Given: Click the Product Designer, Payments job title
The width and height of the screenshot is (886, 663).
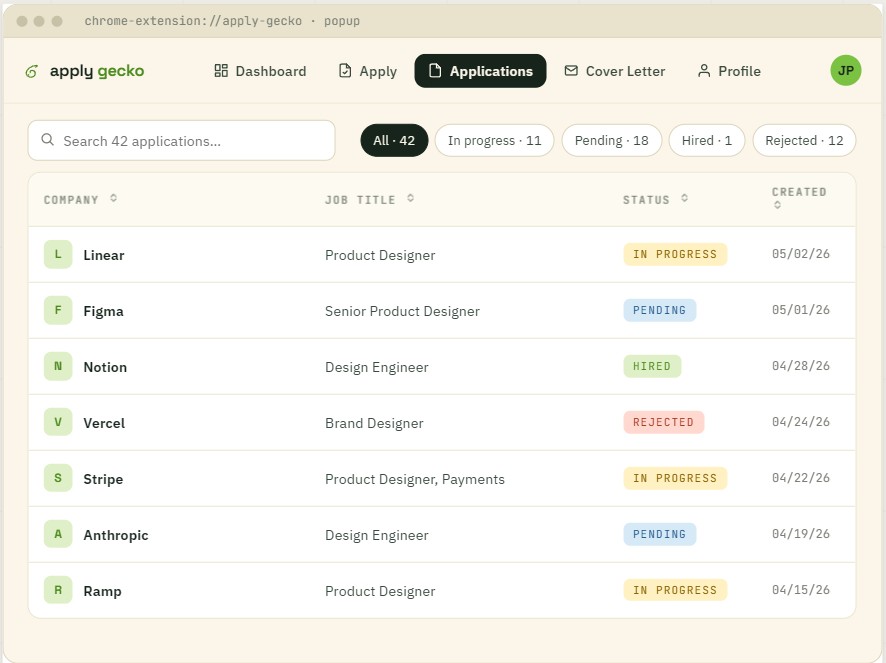Looking at the screenshot, I should 415,479.
